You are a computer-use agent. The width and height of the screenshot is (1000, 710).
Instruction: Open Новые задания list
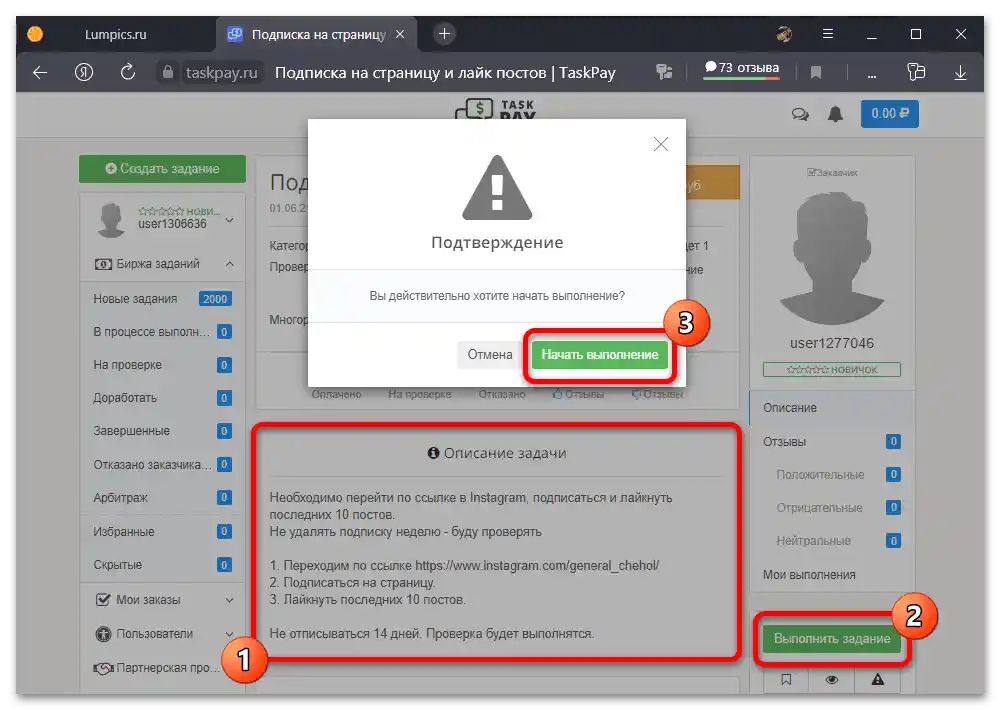click(x=163, y=299)
